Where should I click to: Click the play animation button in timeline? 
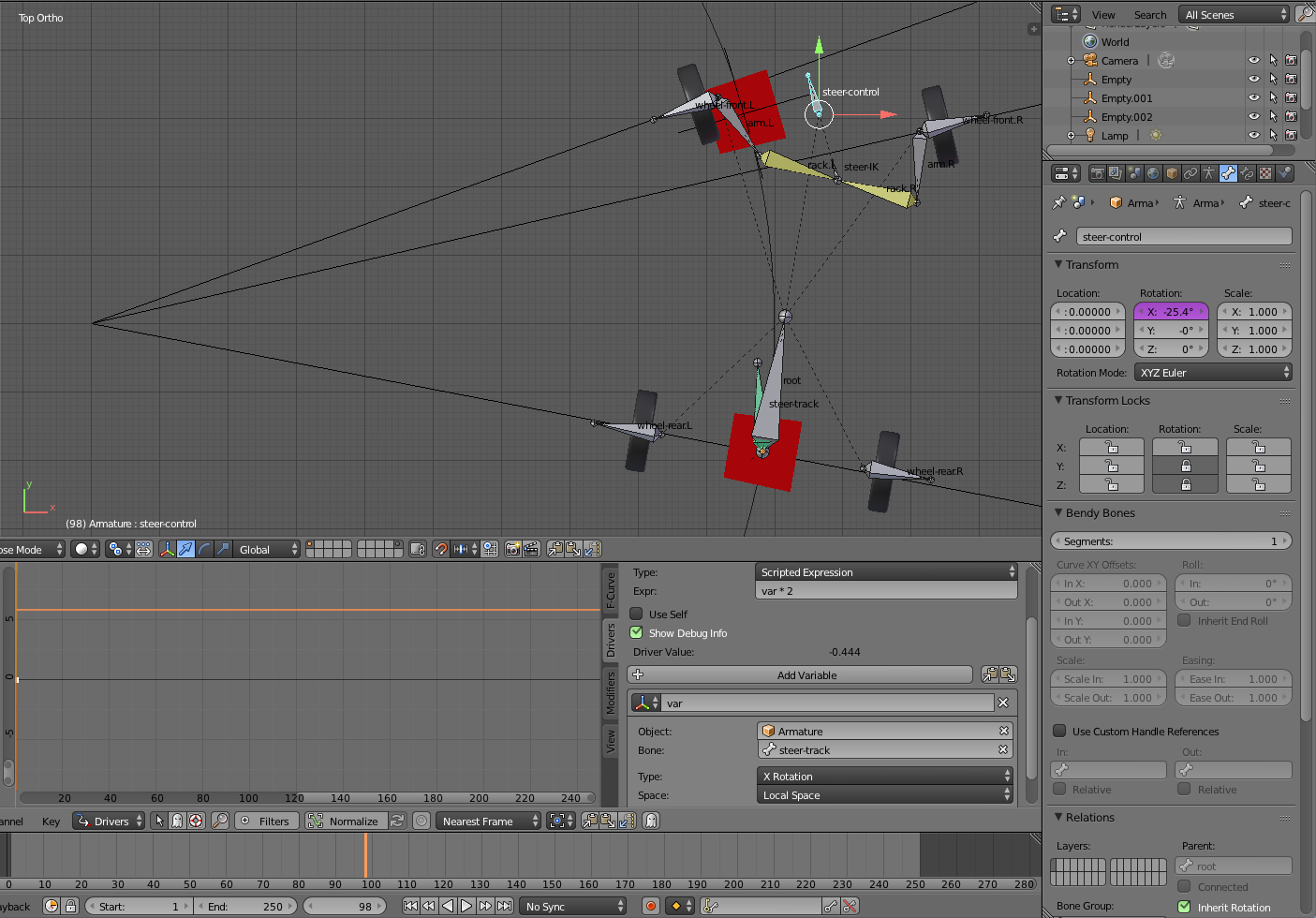point(466,906)
